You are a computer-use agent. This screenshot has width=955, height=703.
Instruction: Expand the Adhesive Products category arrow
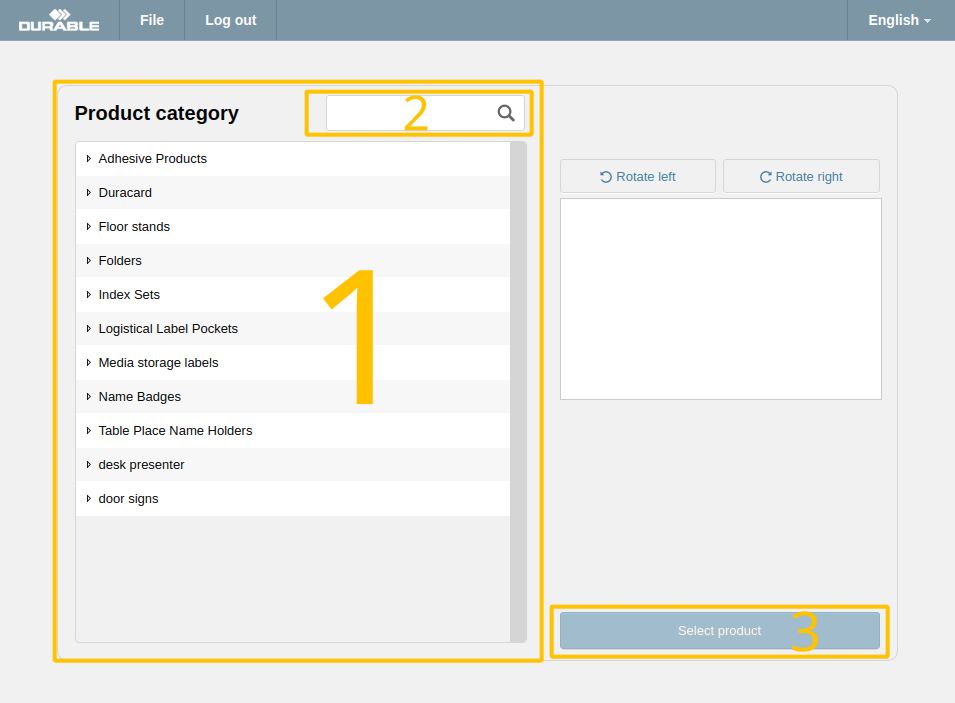89,158
